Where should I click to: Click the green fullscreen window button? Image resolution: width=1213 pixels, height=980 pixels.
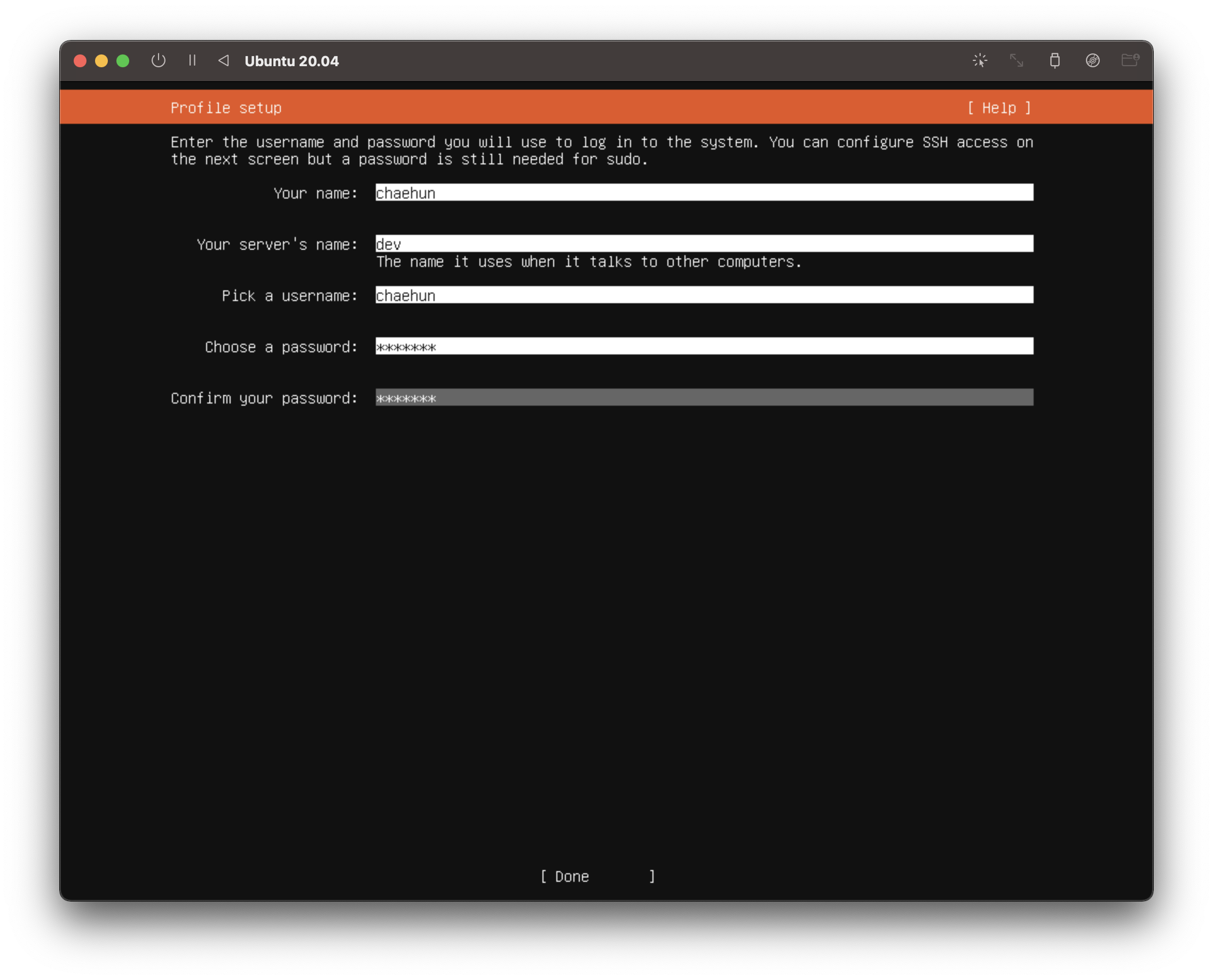click(123, 61)
